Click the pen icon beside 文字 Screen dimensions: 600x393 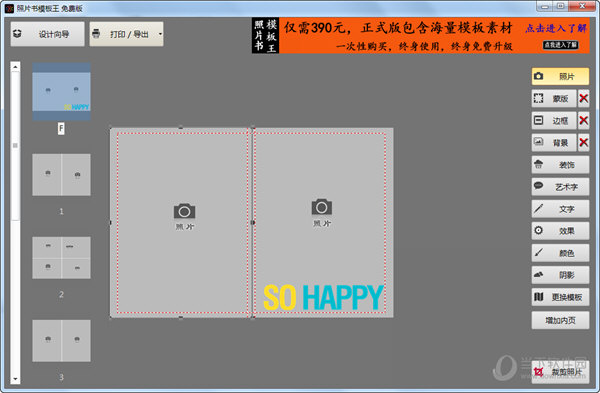[538, 208]
